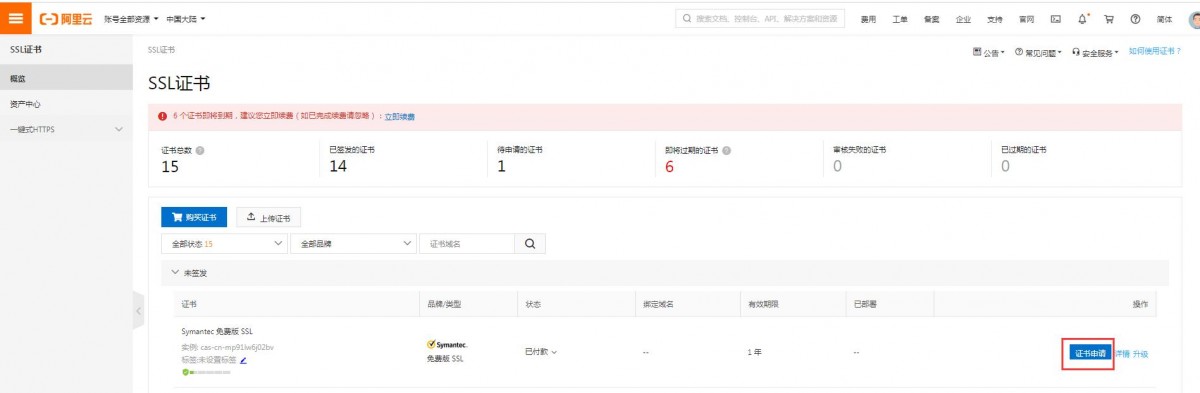Click the notification bell icon
The height and width of the screenshot is (393, 1200).
pyautogui.click(x=1083, y=19)
